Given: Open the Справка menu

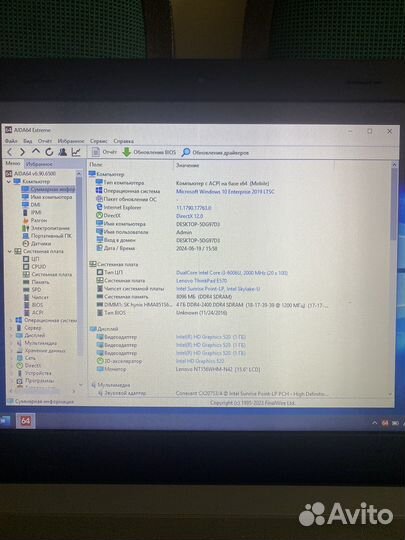Looking at the screenshot, I should click(123, 141).
